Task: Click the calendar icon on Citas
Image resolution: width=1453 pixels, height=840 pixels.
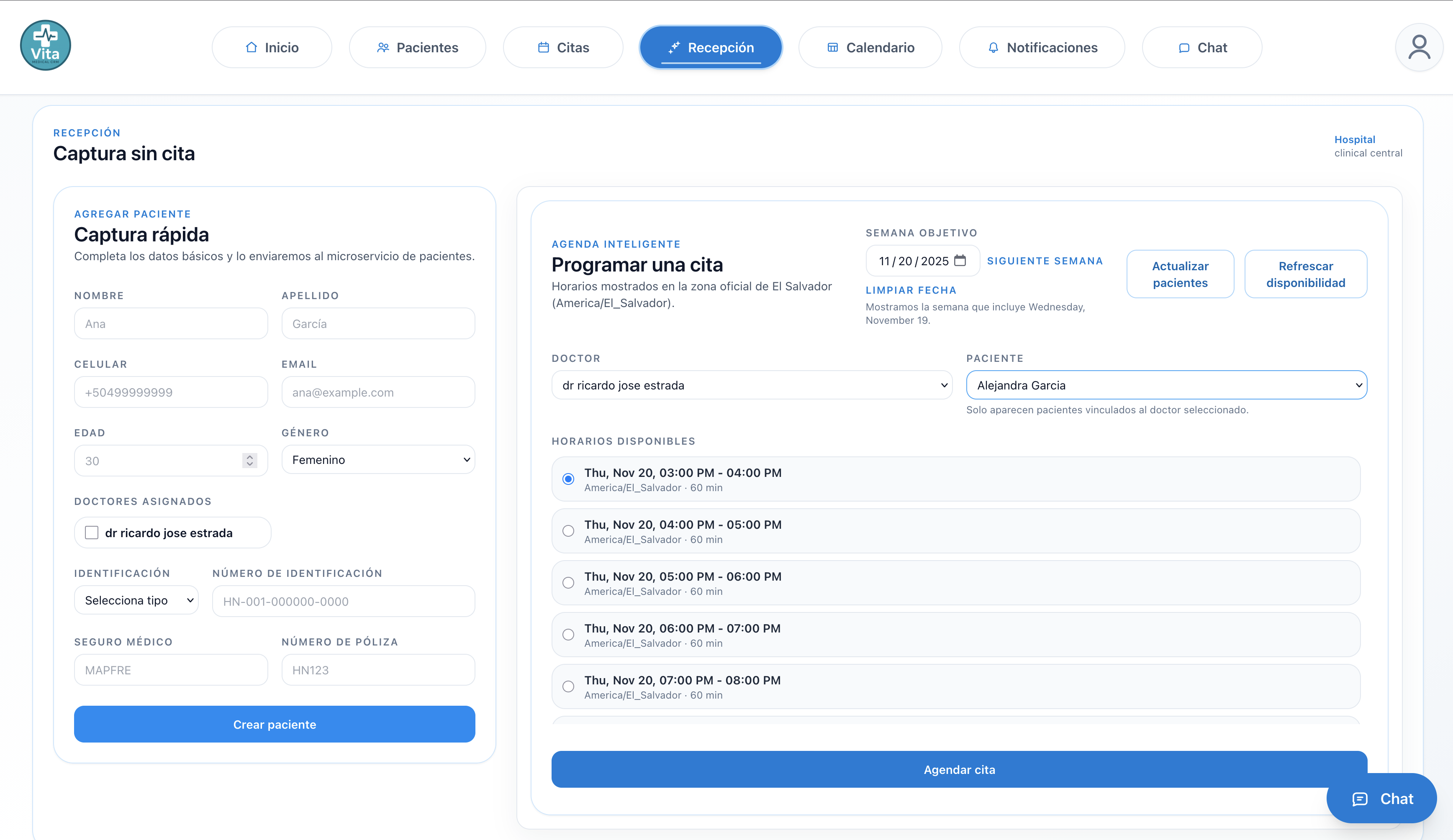Action: (x=543, y=47)
